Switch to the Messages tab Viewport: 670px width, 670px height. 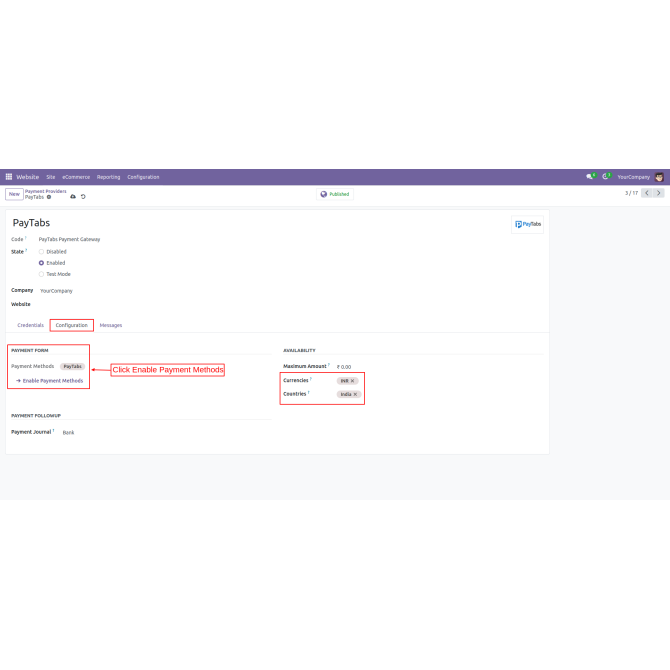tap(111, 325)
